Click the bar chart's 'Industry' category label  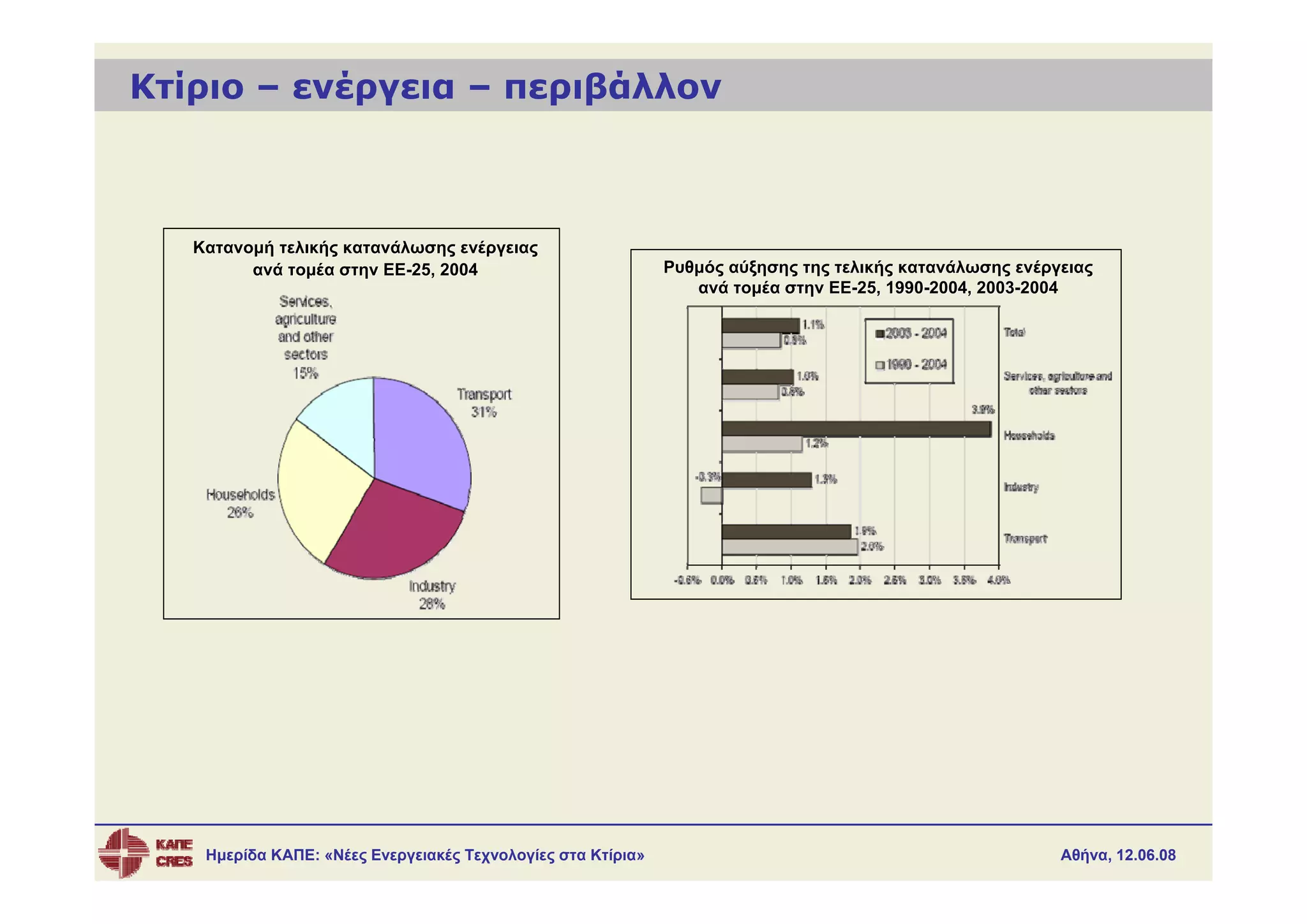(x=1021, y=488)
